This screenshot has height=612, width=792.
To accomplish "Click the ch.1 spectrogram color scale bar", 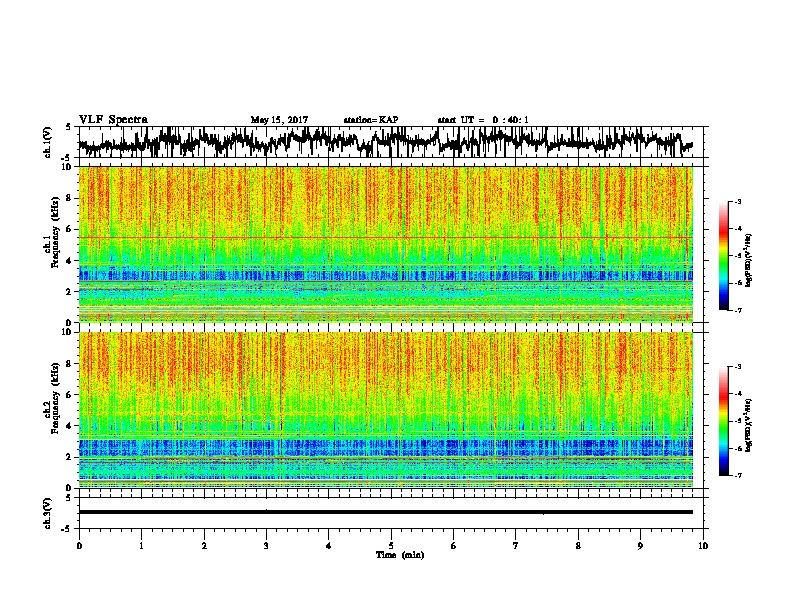I will pos(723,256).
